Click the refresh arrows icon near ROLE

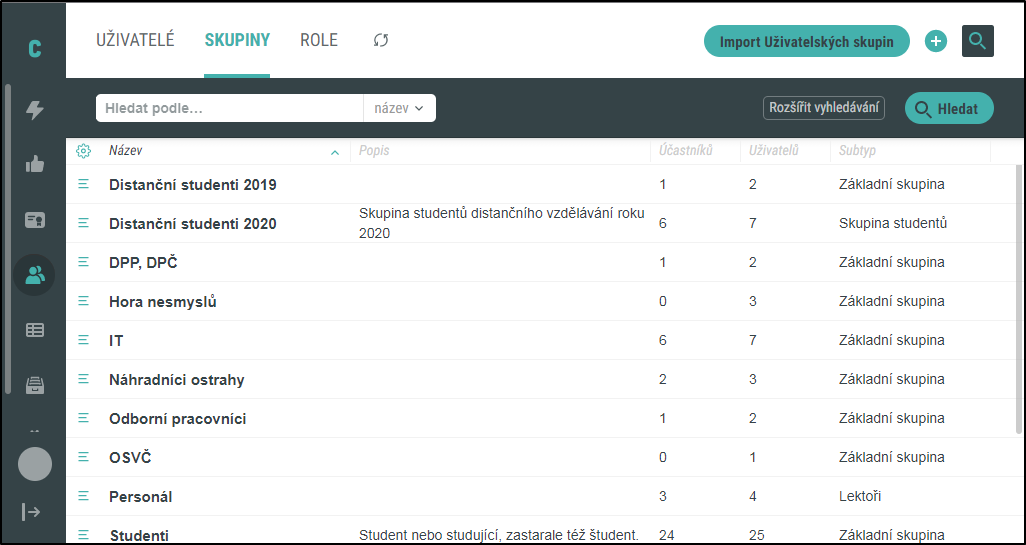click(381, 41)
